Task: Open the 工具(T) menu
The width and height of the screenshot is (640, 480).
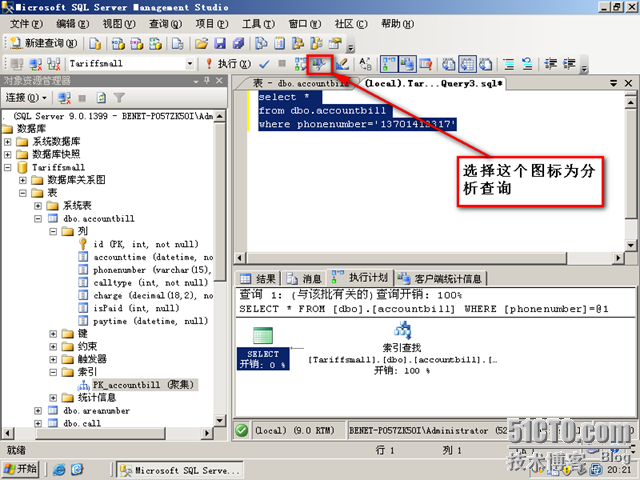Action: tap(258, 24)
